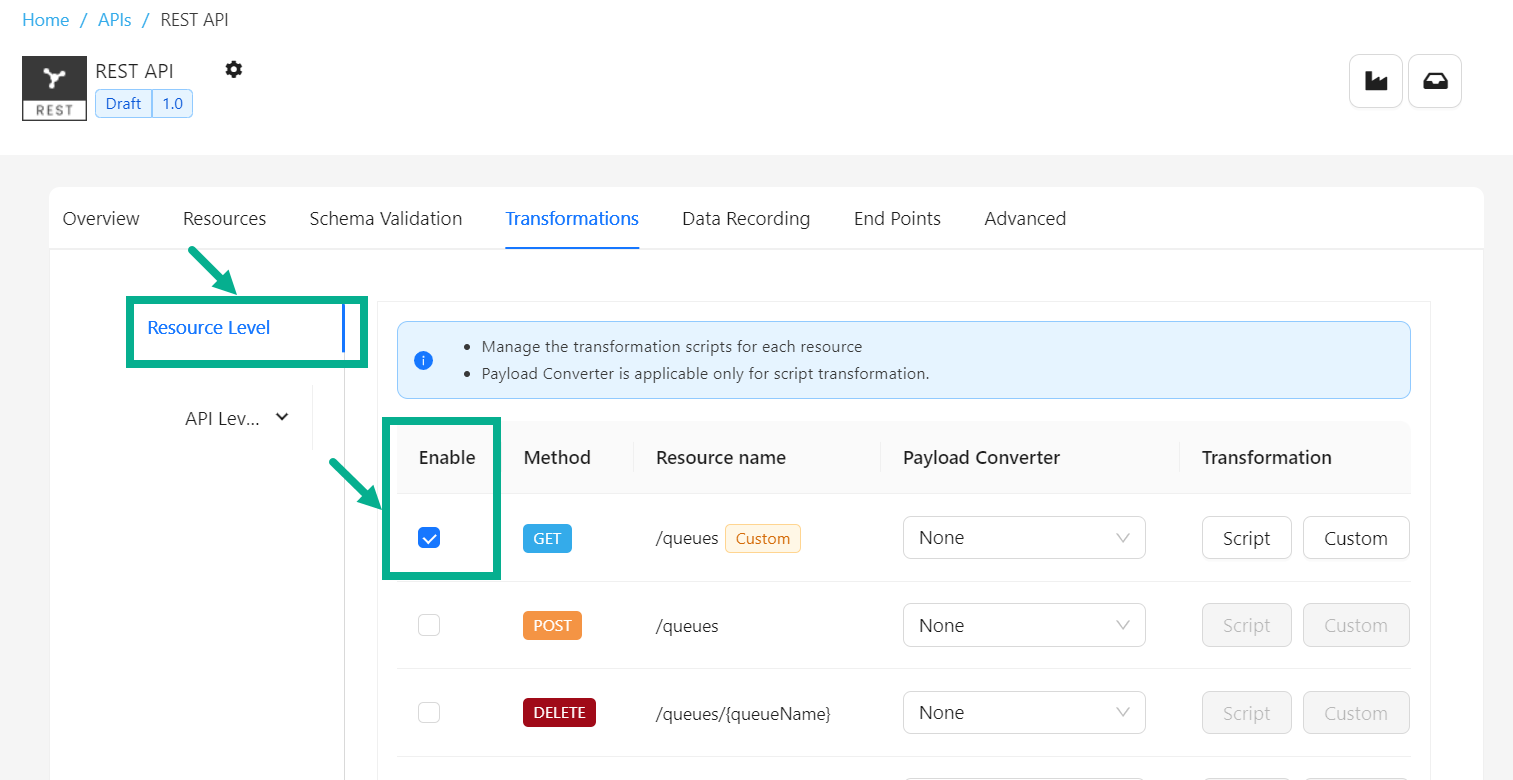The height and width of the screenshot is (780, 1513).
Task: Enable transformation for POST /queues
Action: 429,625
